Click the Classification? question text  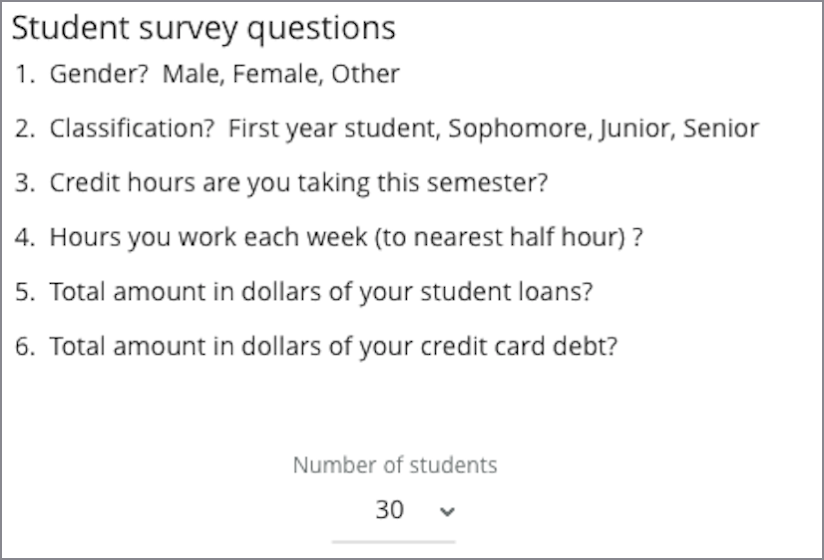point(130,129)
